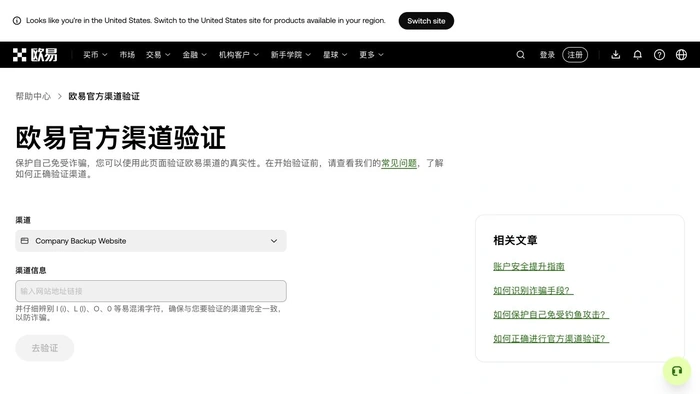This screenshot has height=394, width=700.
Task: Click the Switch site button
Action: [426, 21]
